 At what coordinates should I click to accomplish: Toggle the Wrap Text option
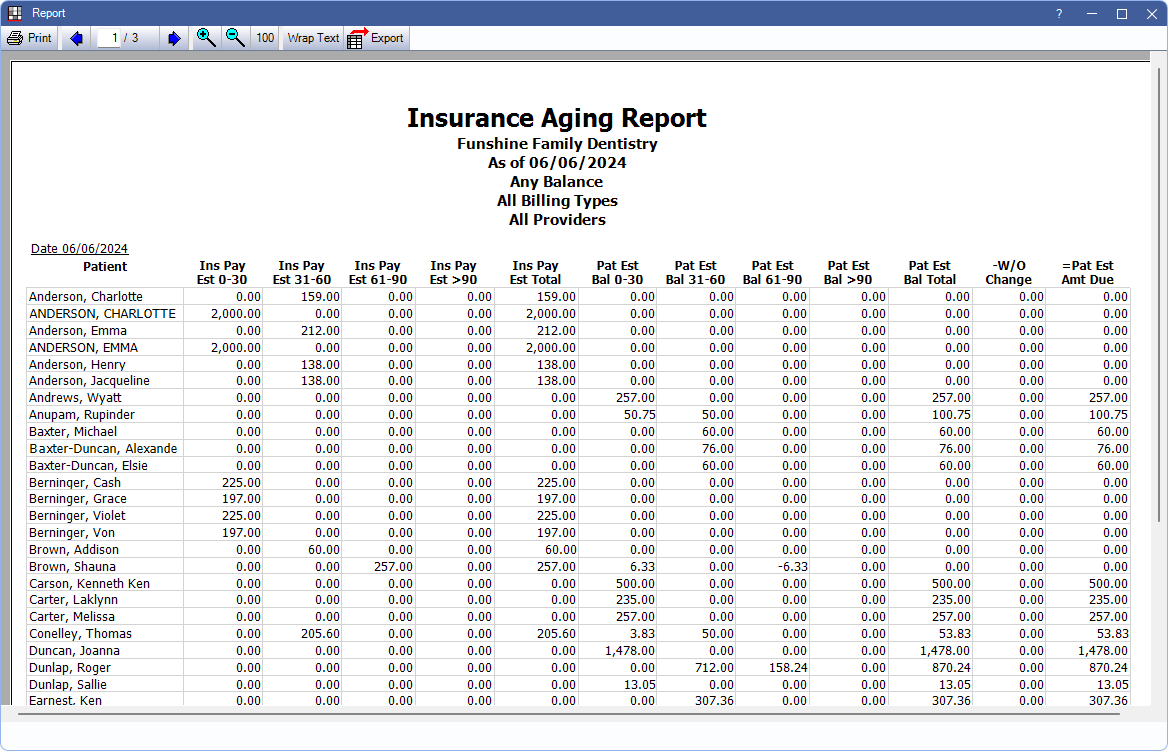pos(313,38)
